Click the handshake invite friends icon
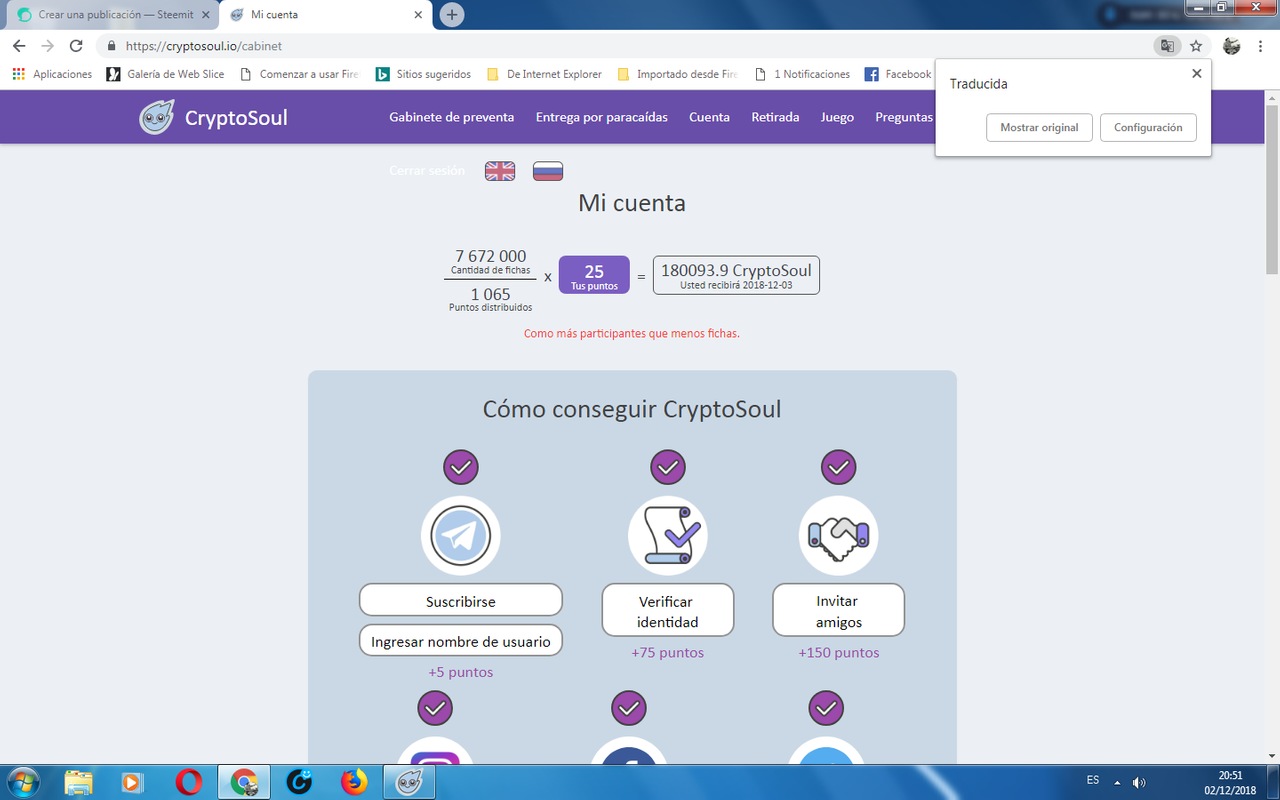The image size is (1280, 800). point(839,536)
